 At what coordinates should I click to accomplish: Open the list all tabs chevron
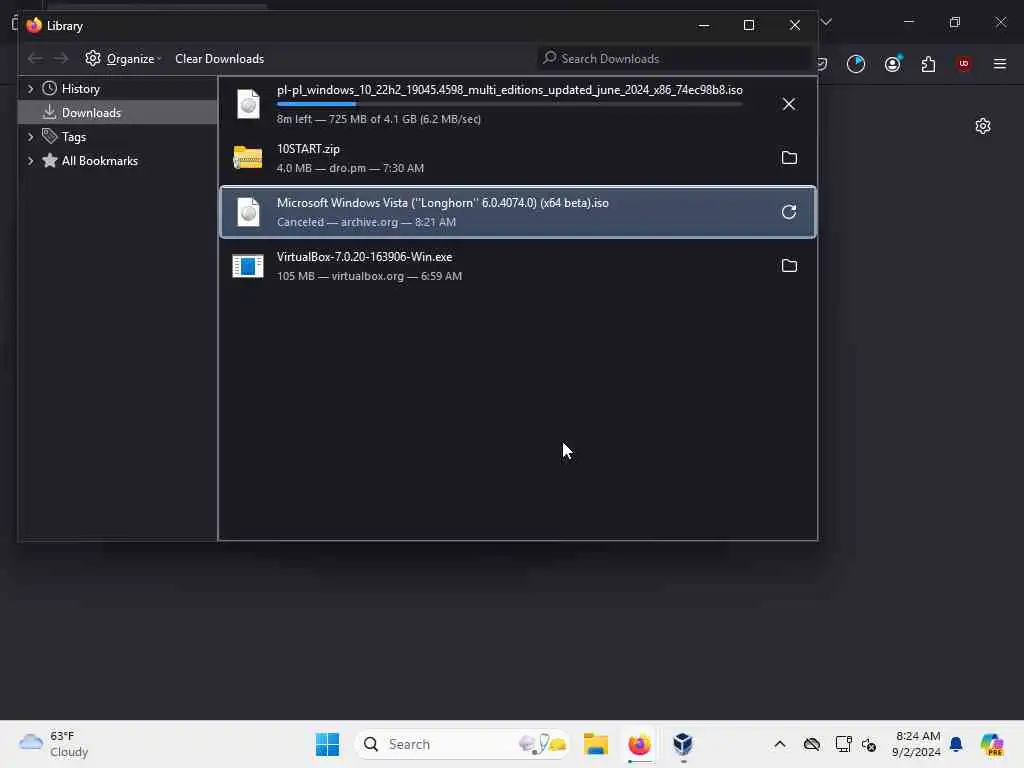[x=827, y=22]
